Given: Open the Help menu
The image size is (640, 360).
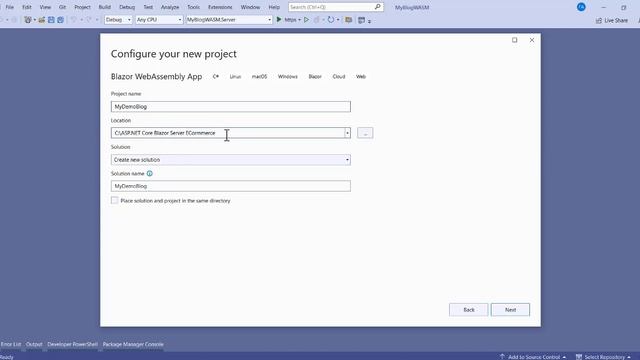Looking at the screenshot, I should click(x=274, y=7).
